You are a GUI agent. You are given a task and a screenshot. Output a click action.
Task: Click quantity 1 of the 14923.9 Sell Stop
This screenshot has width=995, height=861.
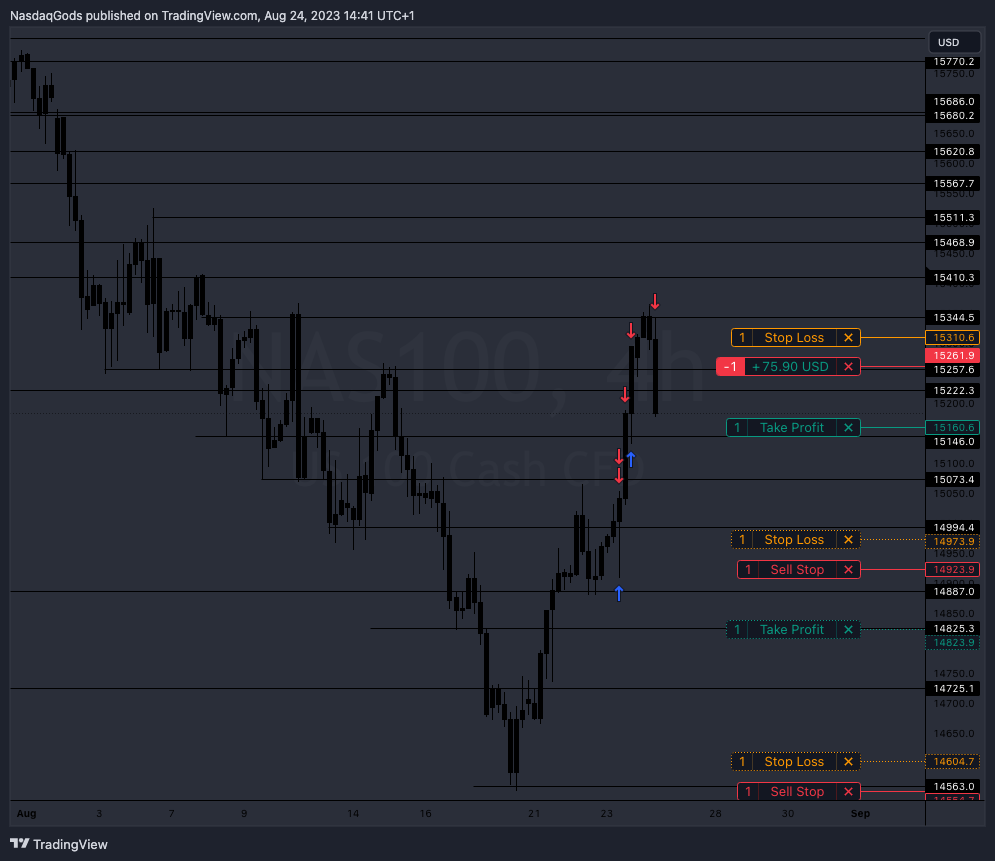(x=748, y=570)
